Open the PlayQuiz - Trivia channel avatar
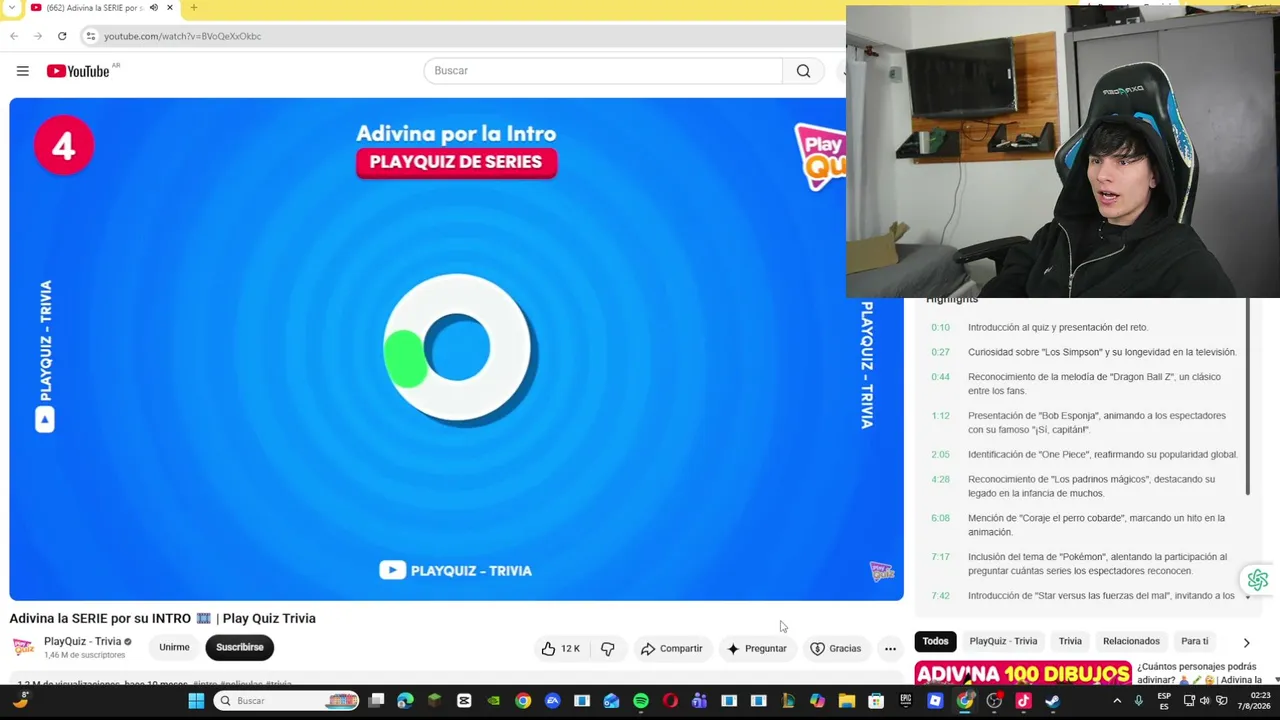 pos(23,647)
